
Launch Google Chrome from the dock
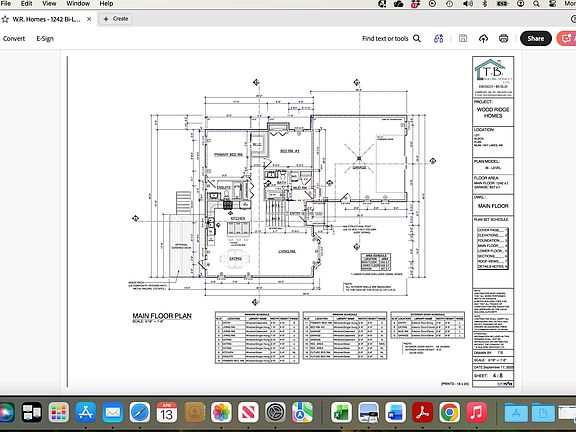coord(450,412)
